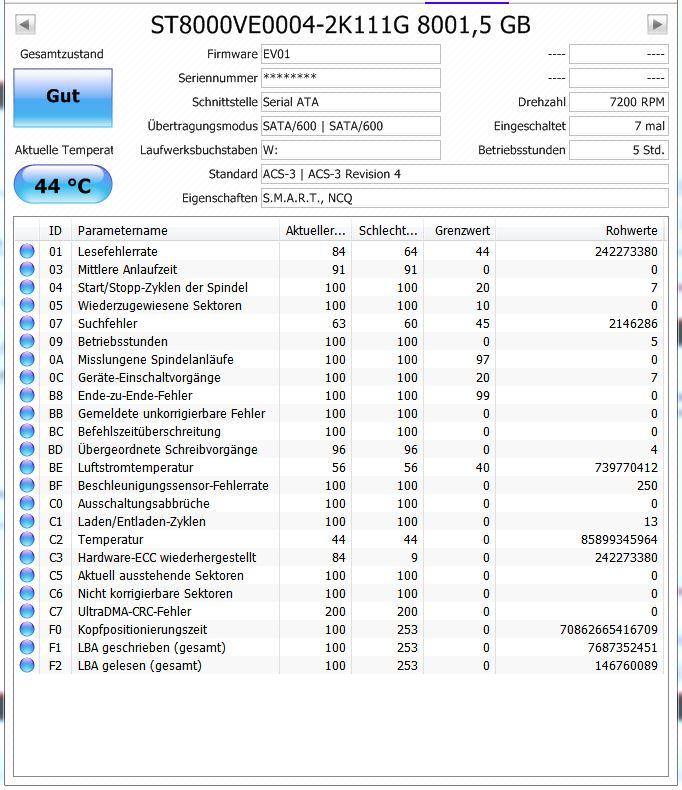Click the Schnittstelle field Serial ATA
This screenshot has height=790, width=682.
[351, 102]
